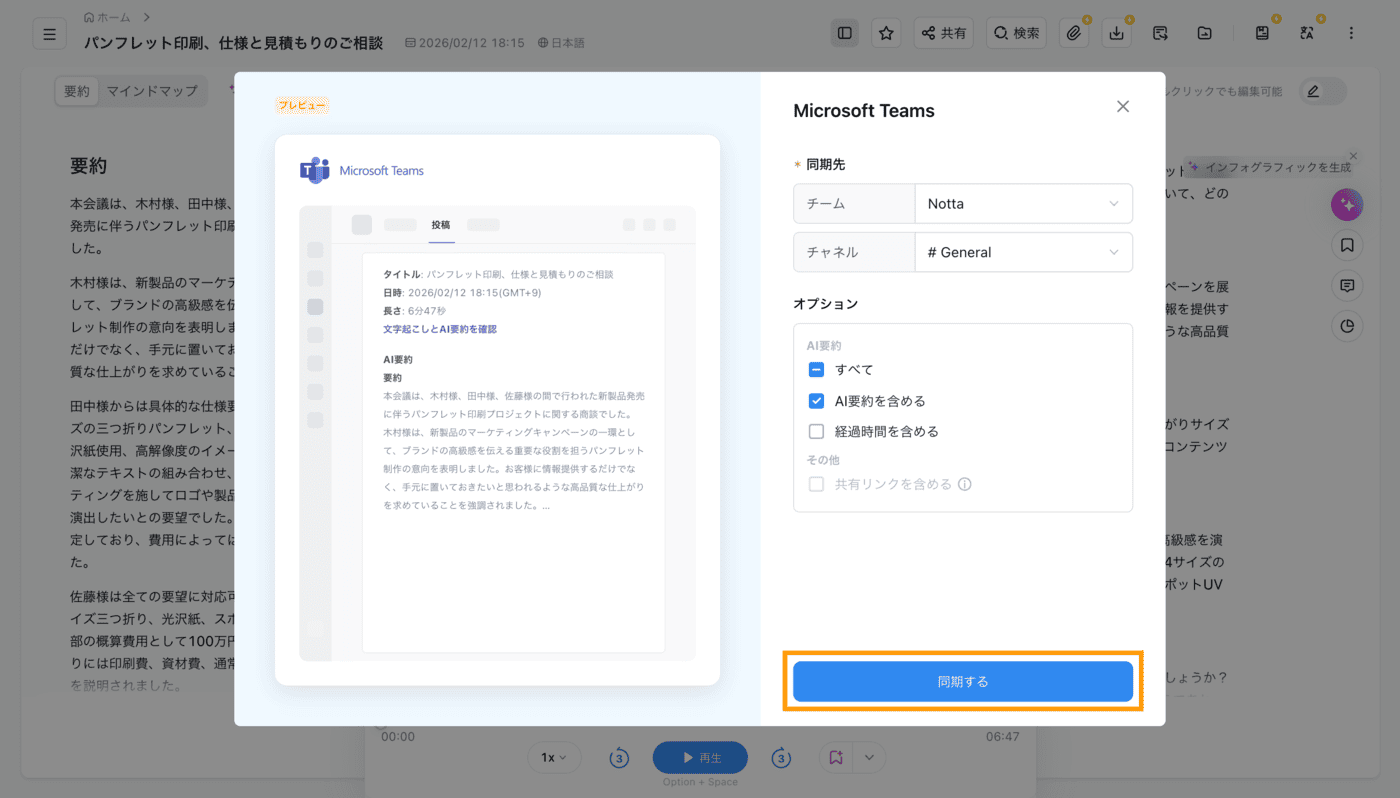Open the チャネル # General dropdown
This screenshot has height=798, width=1400.
coord(1023,252)
